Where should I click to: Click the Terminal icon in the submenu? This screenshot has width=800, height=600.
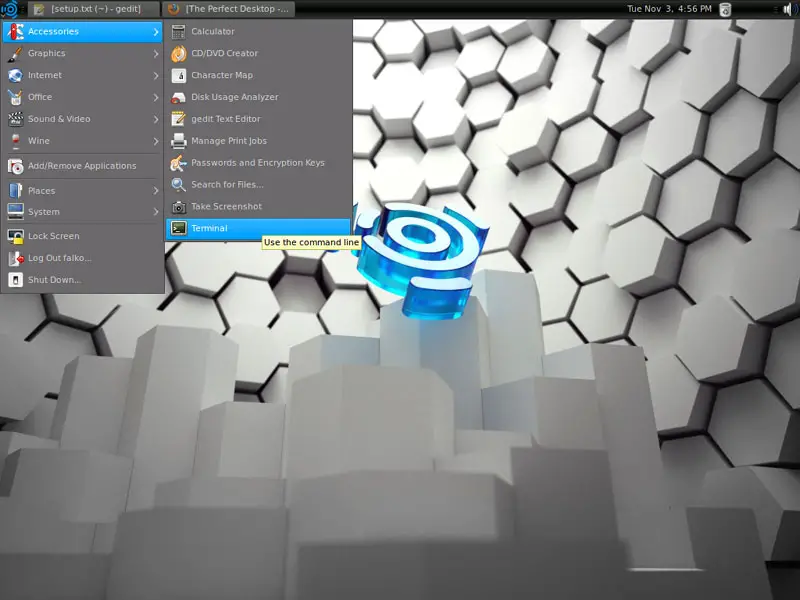click(x=179, y=229)
